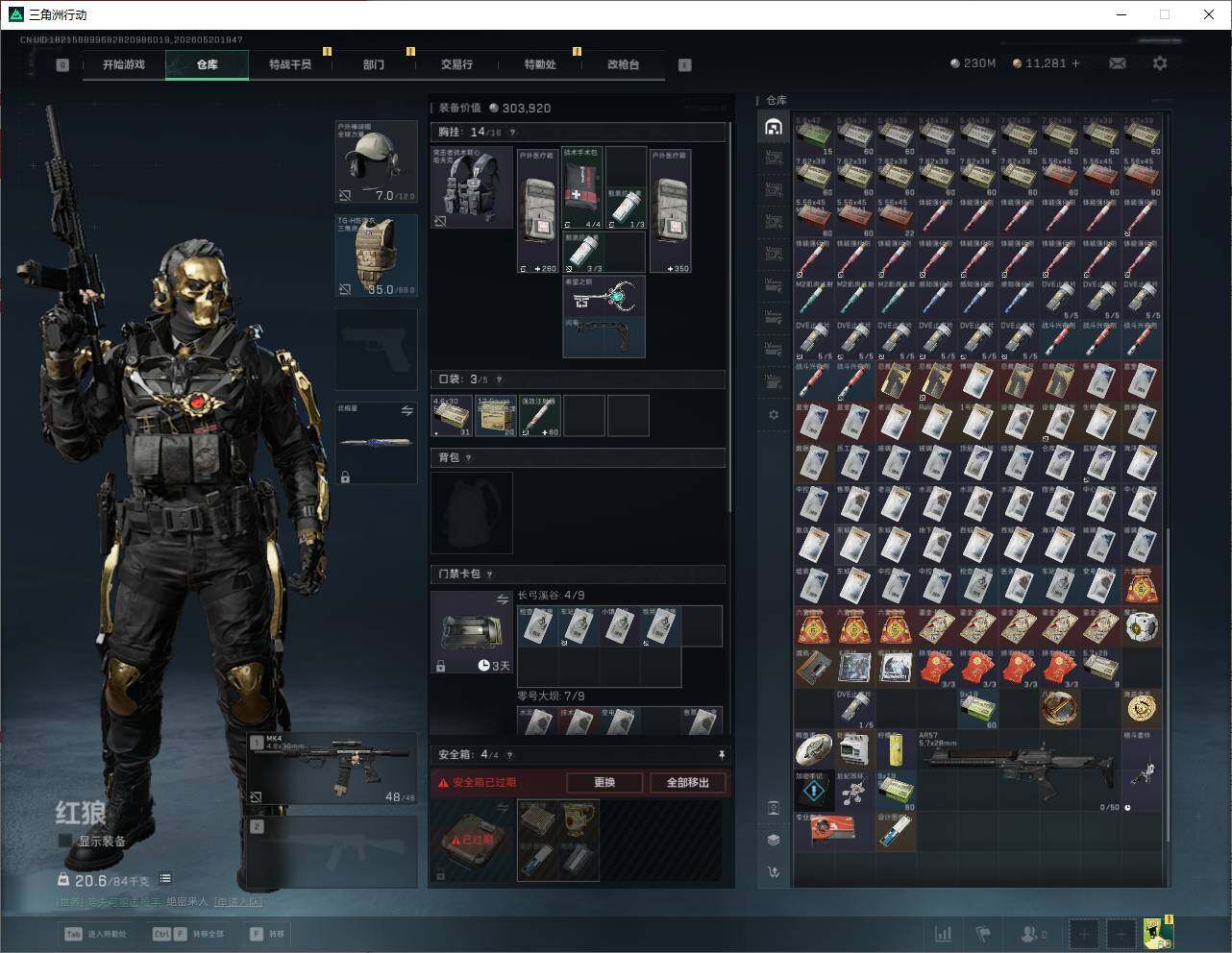Pin the 安全箱 panel with pin icon

click(x=722, y=755)
